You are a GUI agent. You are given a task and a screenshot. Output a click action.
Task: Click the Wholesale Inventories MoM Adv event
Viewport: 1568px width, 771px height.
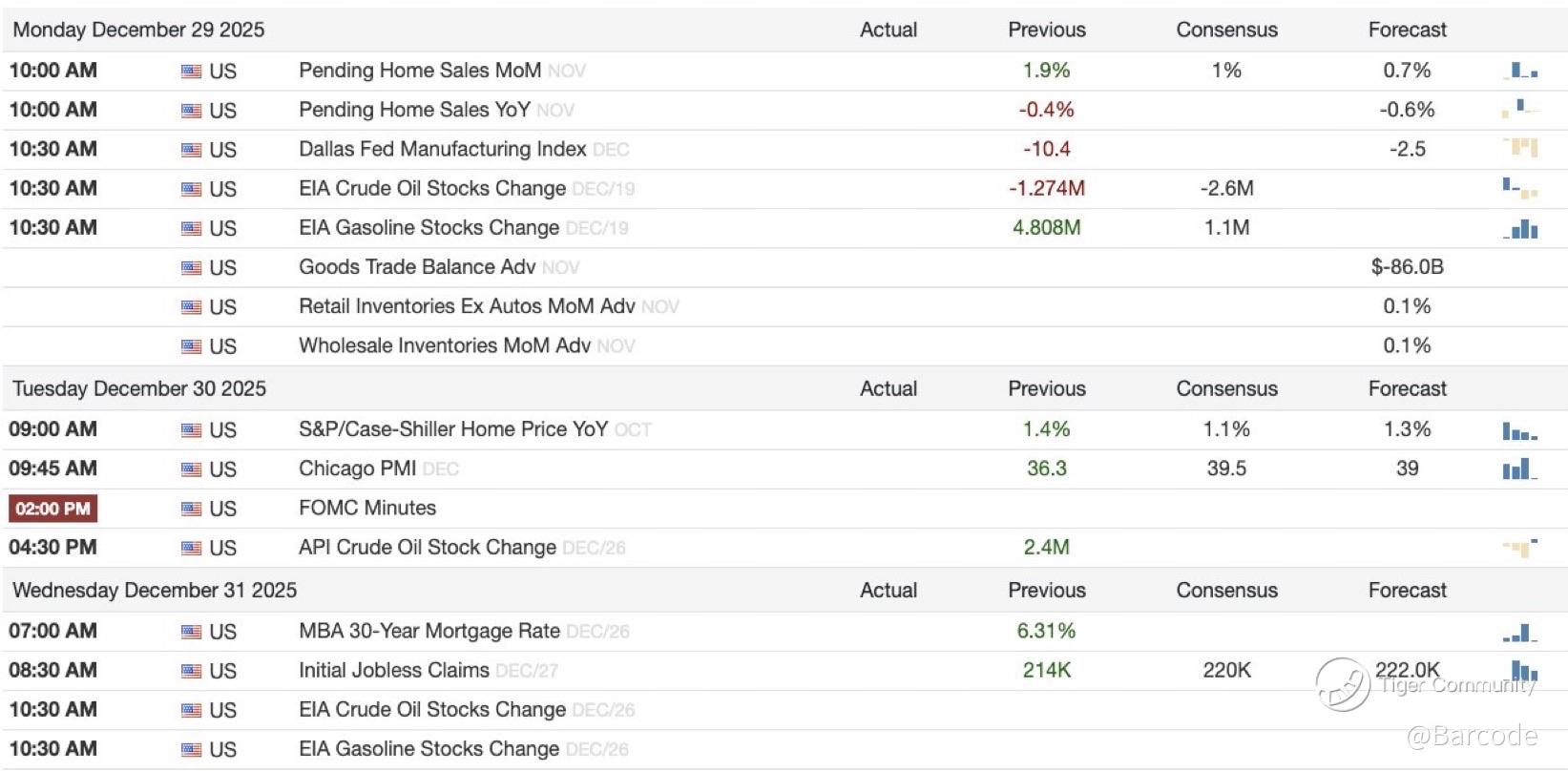click(444, 345)
